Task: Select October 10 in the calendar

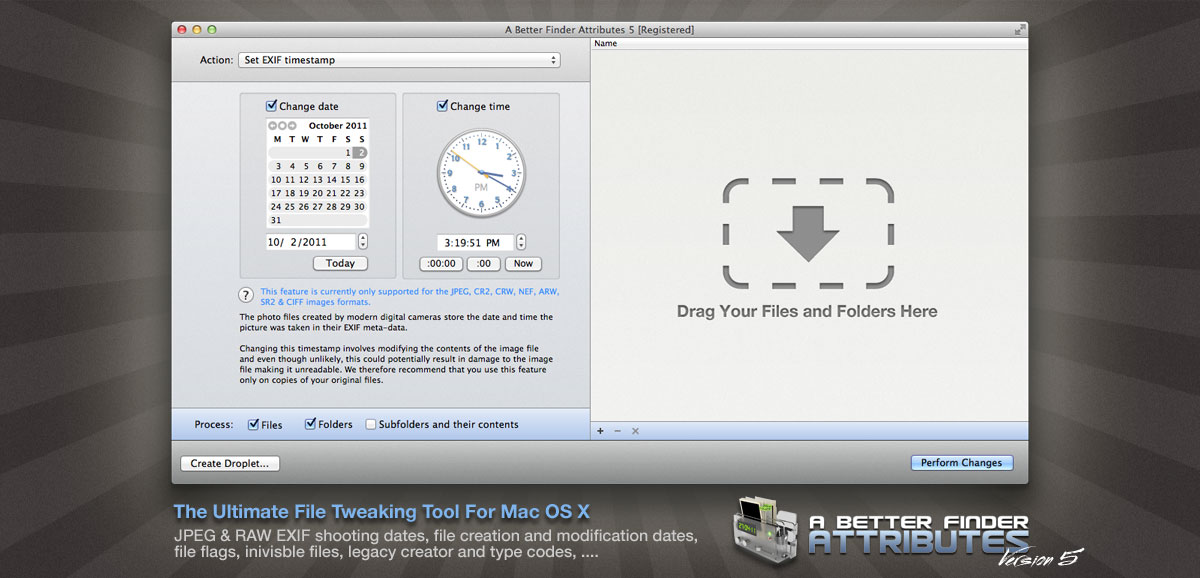Action: pyautogui.click(x=276, y=180)
